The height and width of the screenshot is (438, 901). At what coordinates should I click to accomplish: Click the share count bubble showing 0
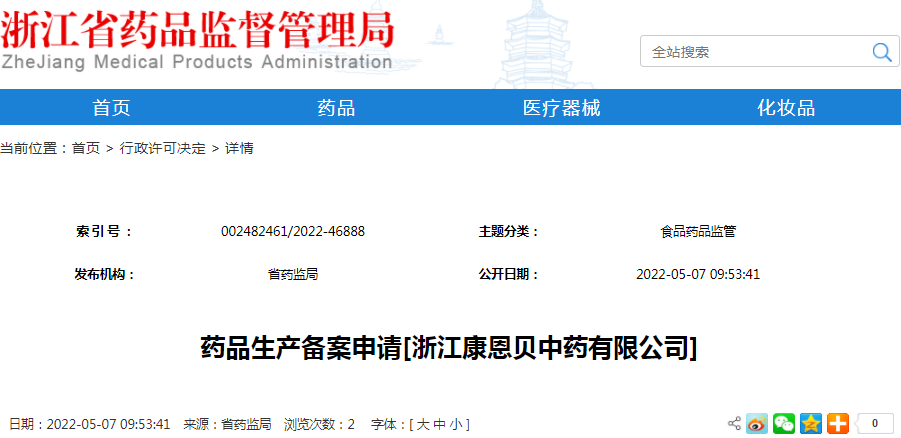(x=874, y=424)
